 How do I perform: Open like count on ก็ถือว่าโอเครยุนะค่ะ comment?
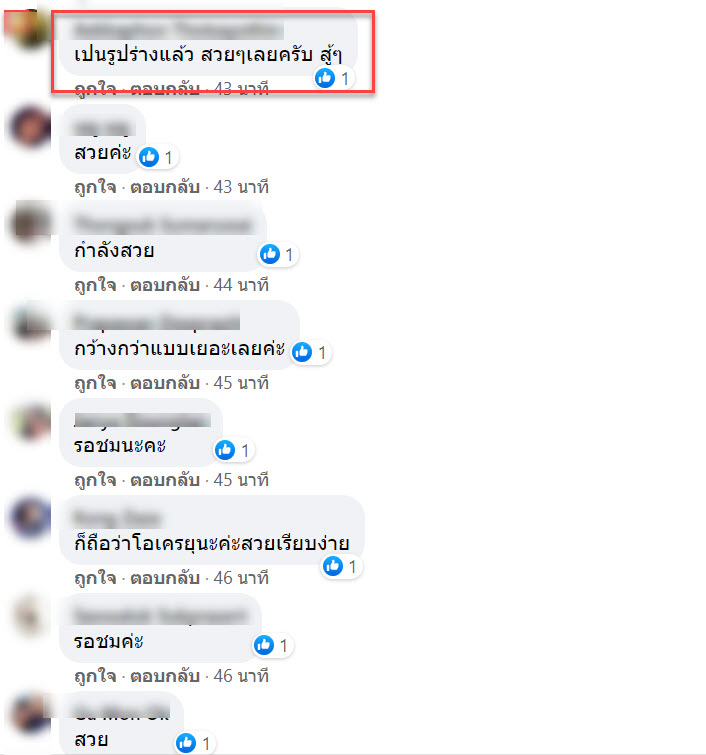(342, 566)
